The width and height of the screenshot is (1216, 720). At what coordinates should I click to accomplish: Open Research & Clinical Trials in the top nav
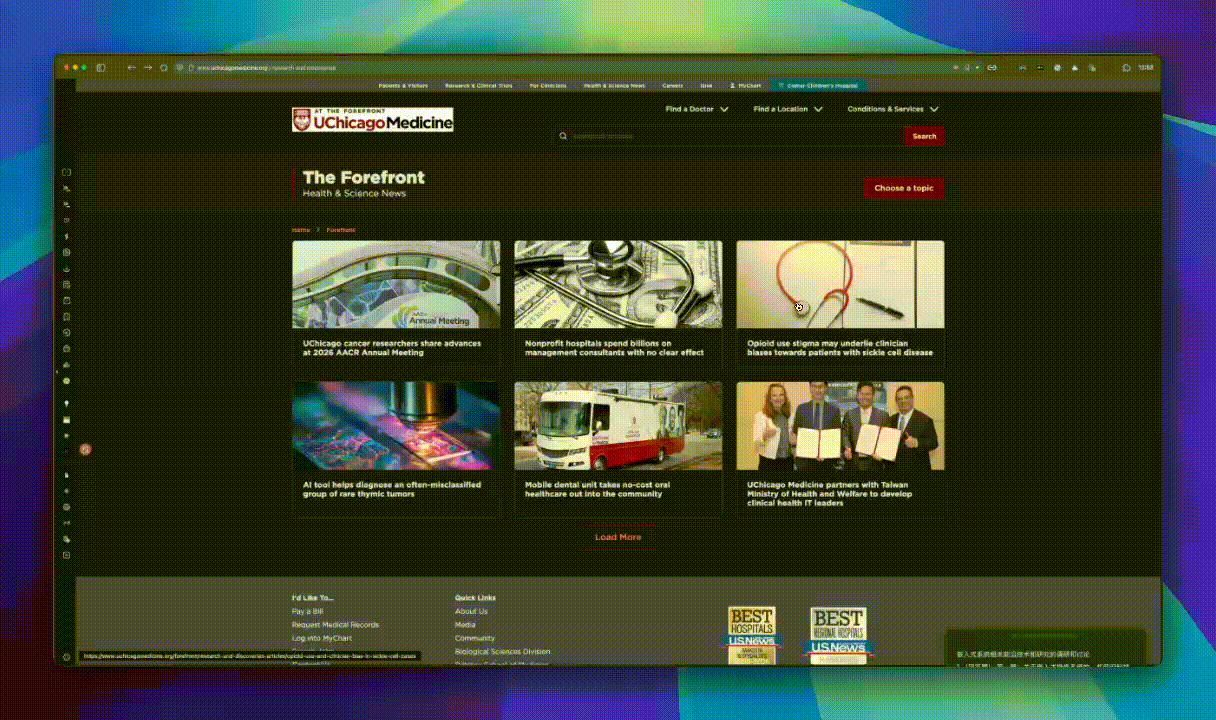479,86
